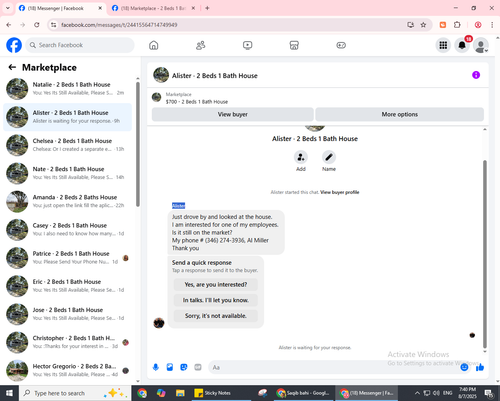Choose a sticker icon
This screenshot has width=500, height=401.
tap(184, 367)
